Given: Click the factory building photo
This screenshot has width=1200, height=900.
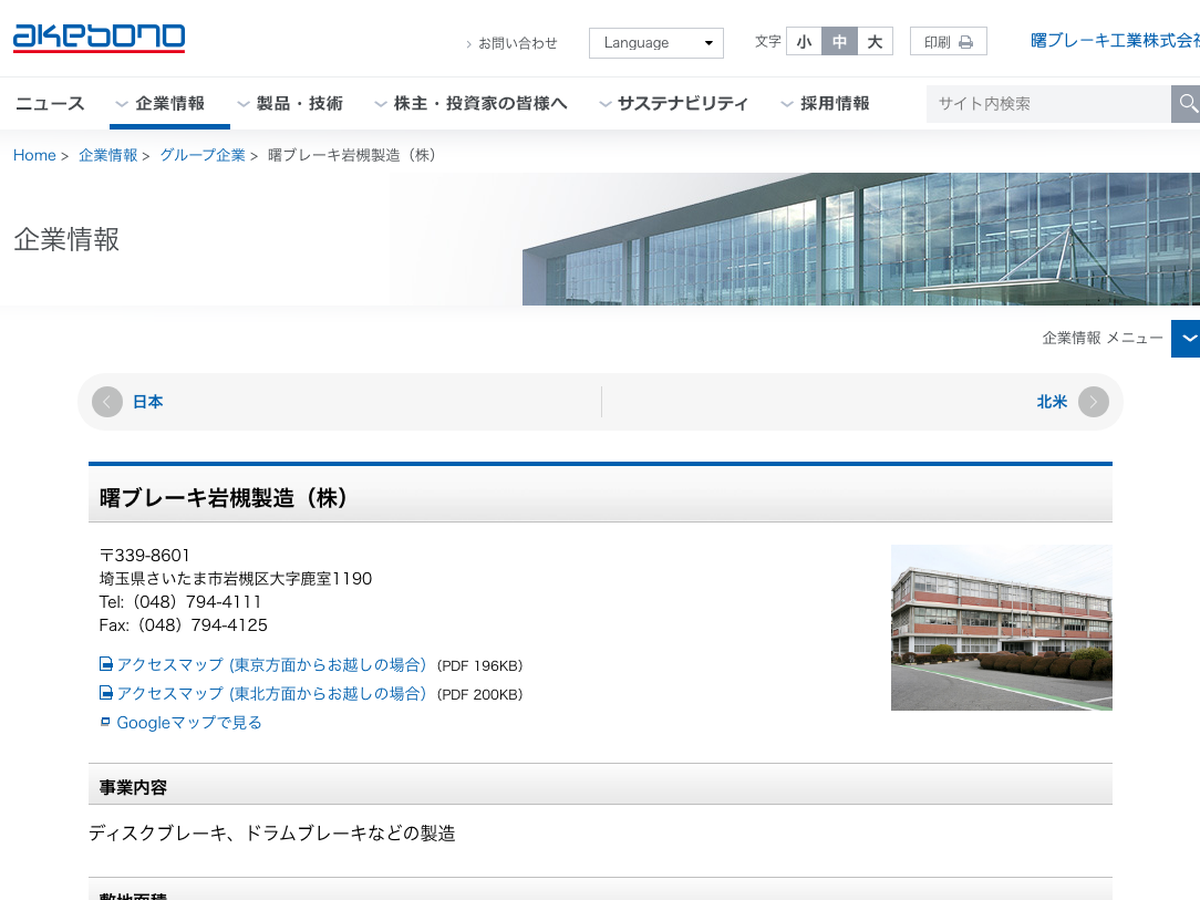Looking at the screenshot, I should pos(1001,628).
